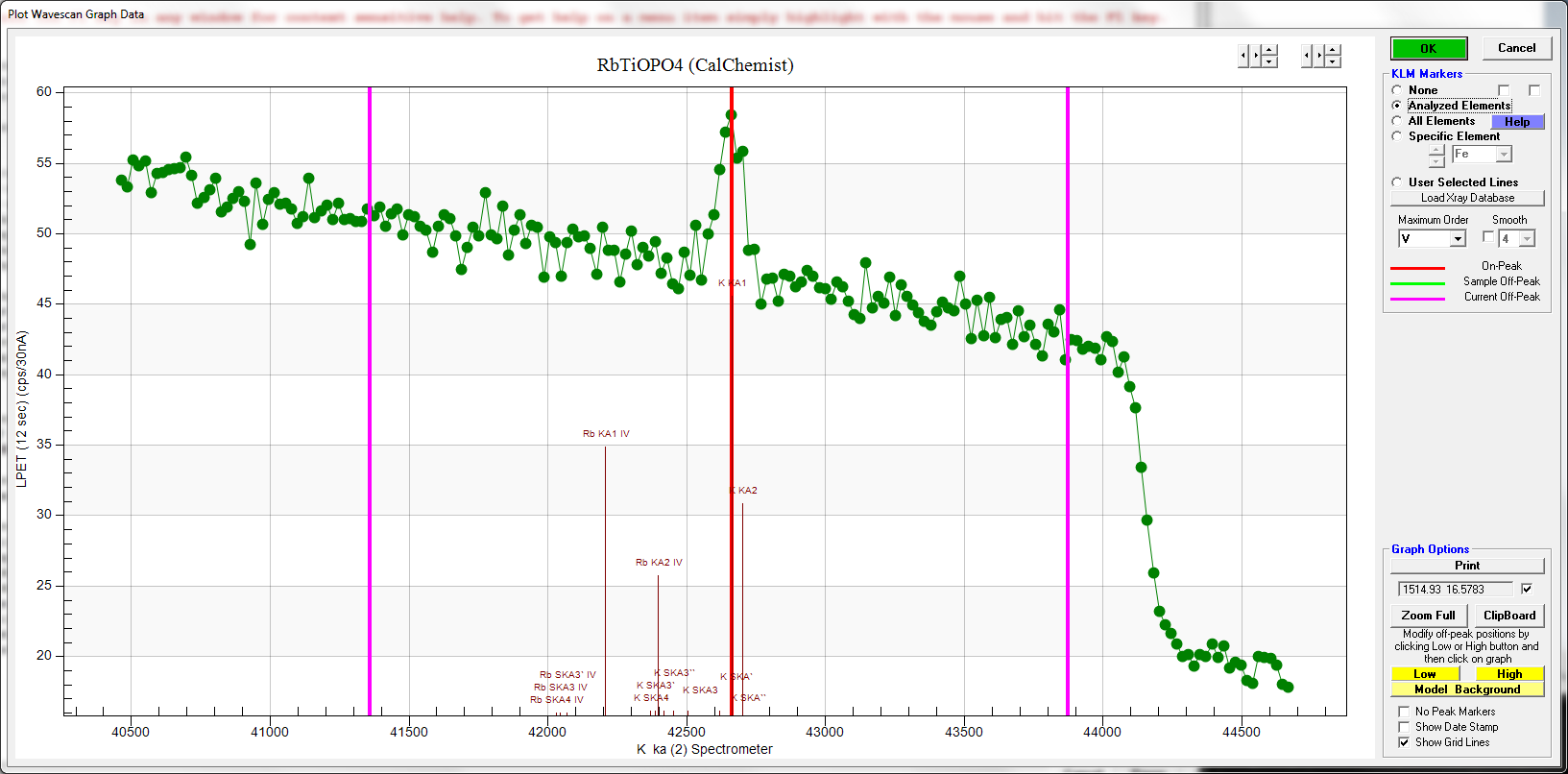This screenshot has height=774, width=1568.
Task: Choose All Elements KLM markers radio
Action: pyautogui.click(x=1397, y=121)
